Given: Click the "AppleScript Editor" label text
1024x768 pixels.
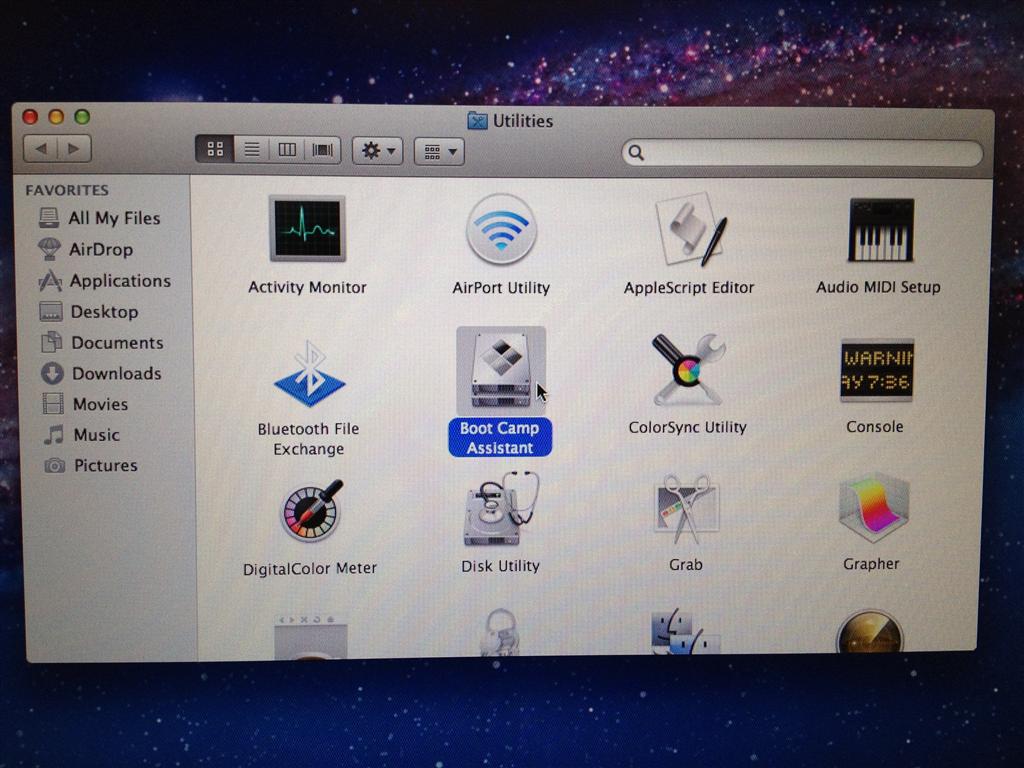Looking at the screenshot, I should coord(688,287).
